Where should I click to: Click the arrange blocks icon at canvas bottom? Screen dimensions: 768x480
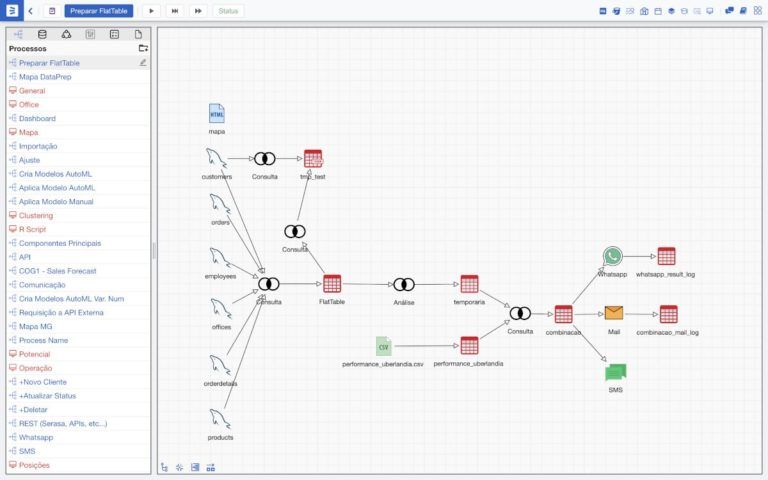[211, 467]
